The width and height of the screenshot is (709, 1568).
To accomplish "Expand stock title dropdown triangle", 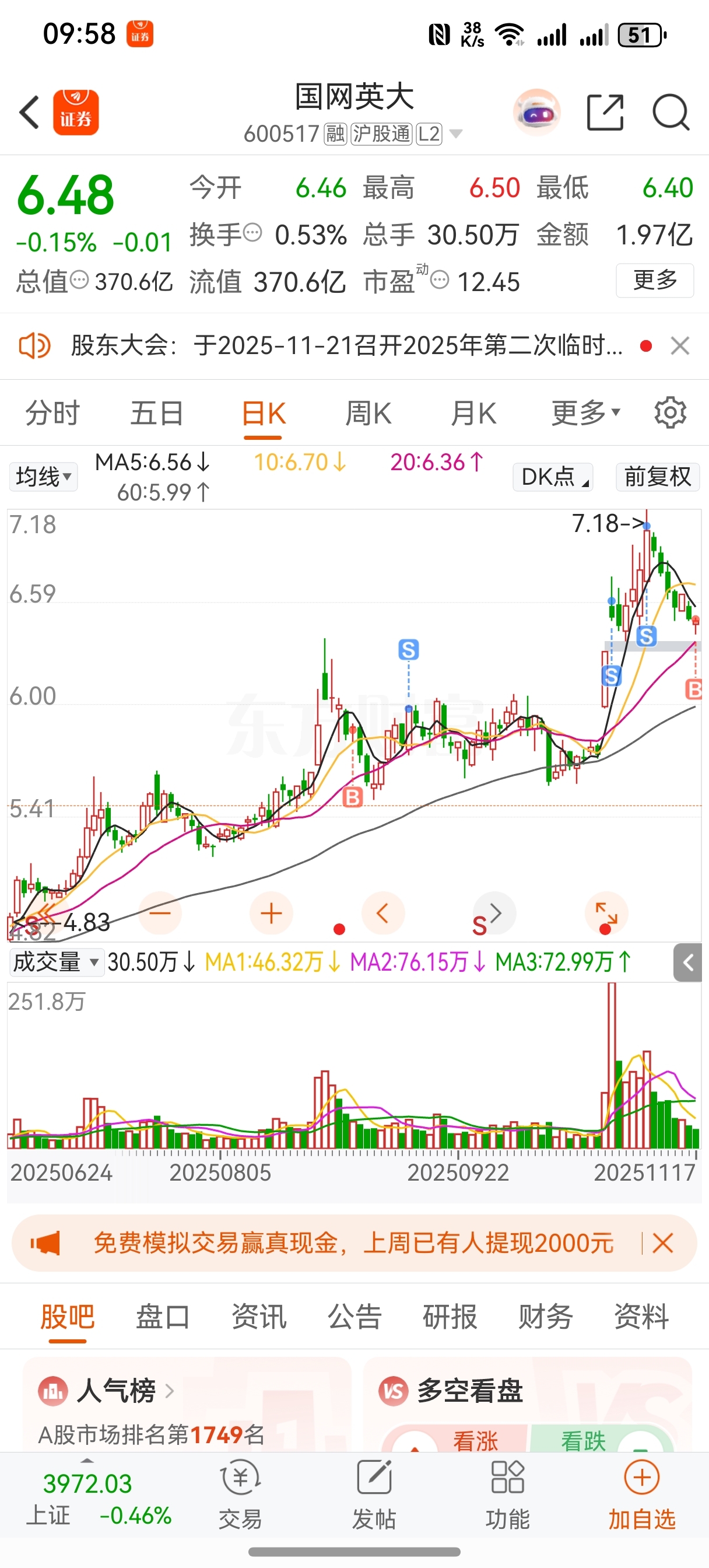I will click(x=456, y=134).
